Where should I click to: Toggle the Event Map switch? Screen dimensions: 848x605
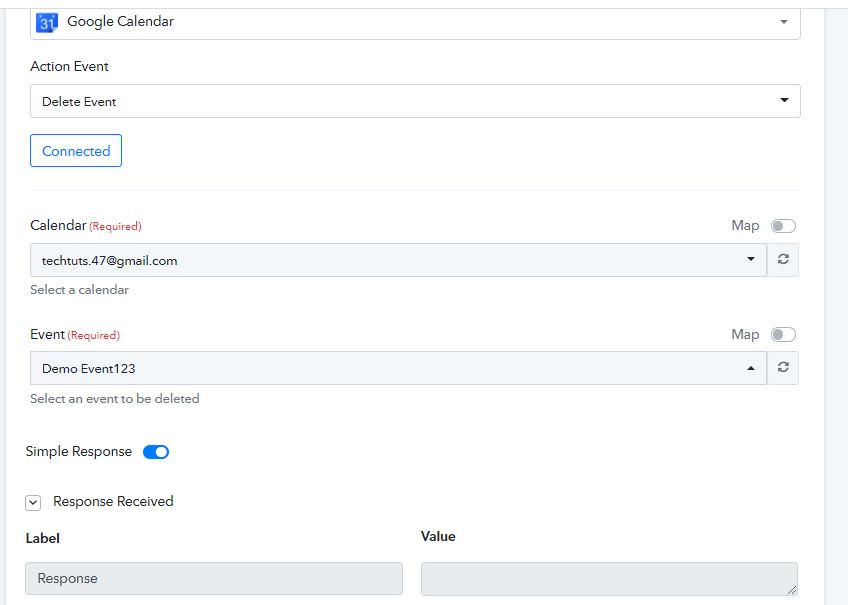(x=783, y=335)
